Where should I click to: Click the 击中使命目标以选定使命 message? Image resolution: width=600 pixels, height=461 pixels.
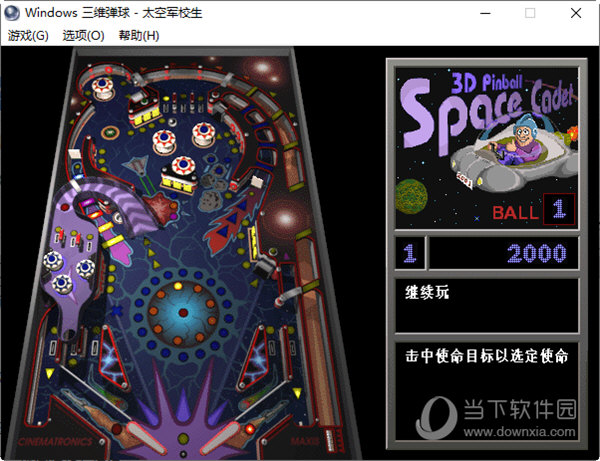(487, 356)
